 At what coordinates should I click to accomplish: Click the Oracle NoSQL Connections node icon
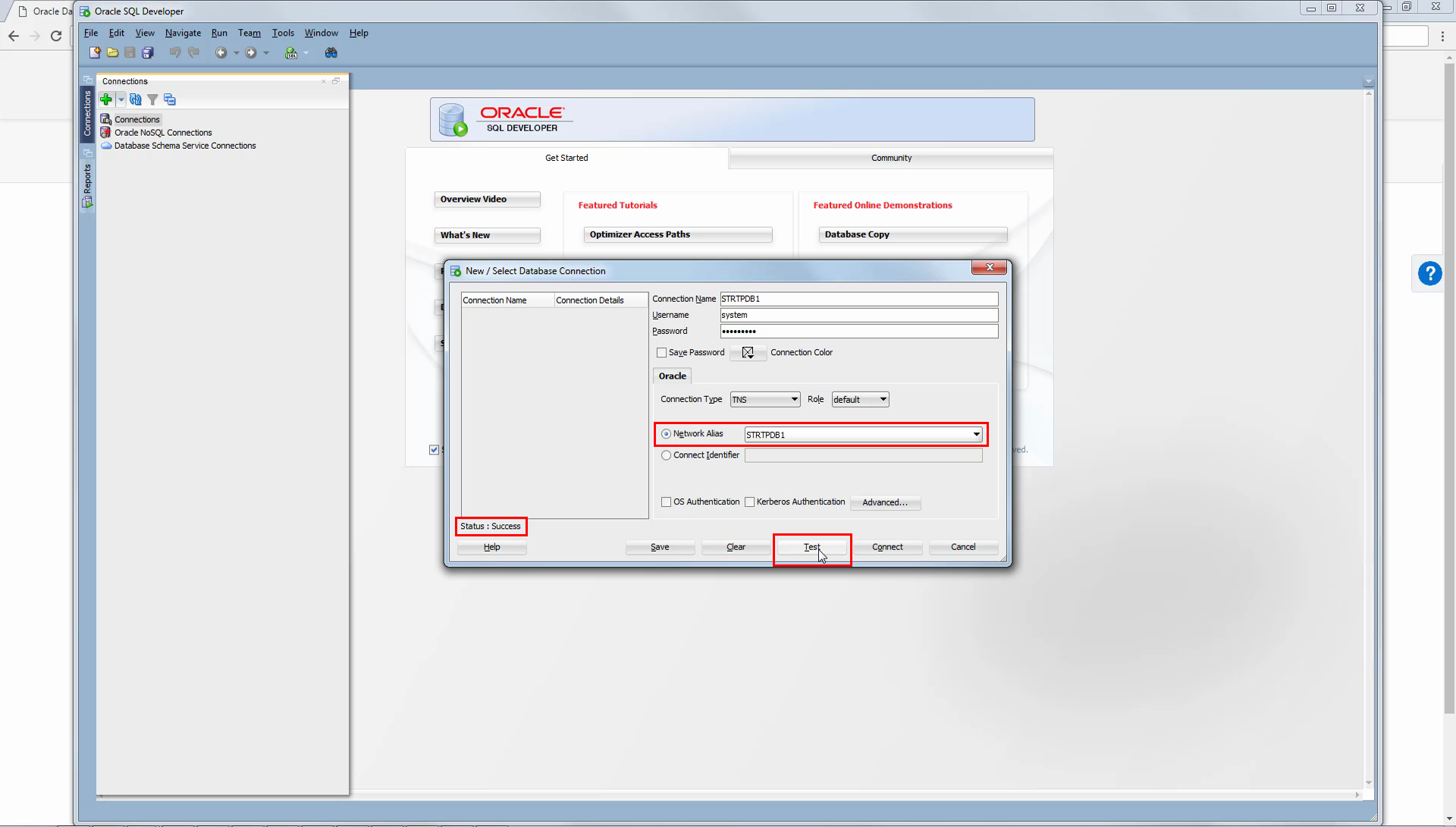click(106, 133)
